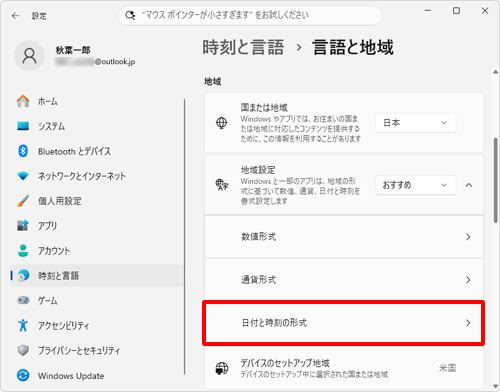This screenshot has width=500, height=392.
Task: Click the Windows Update sync icon
Action: click(x=23, y=375)
